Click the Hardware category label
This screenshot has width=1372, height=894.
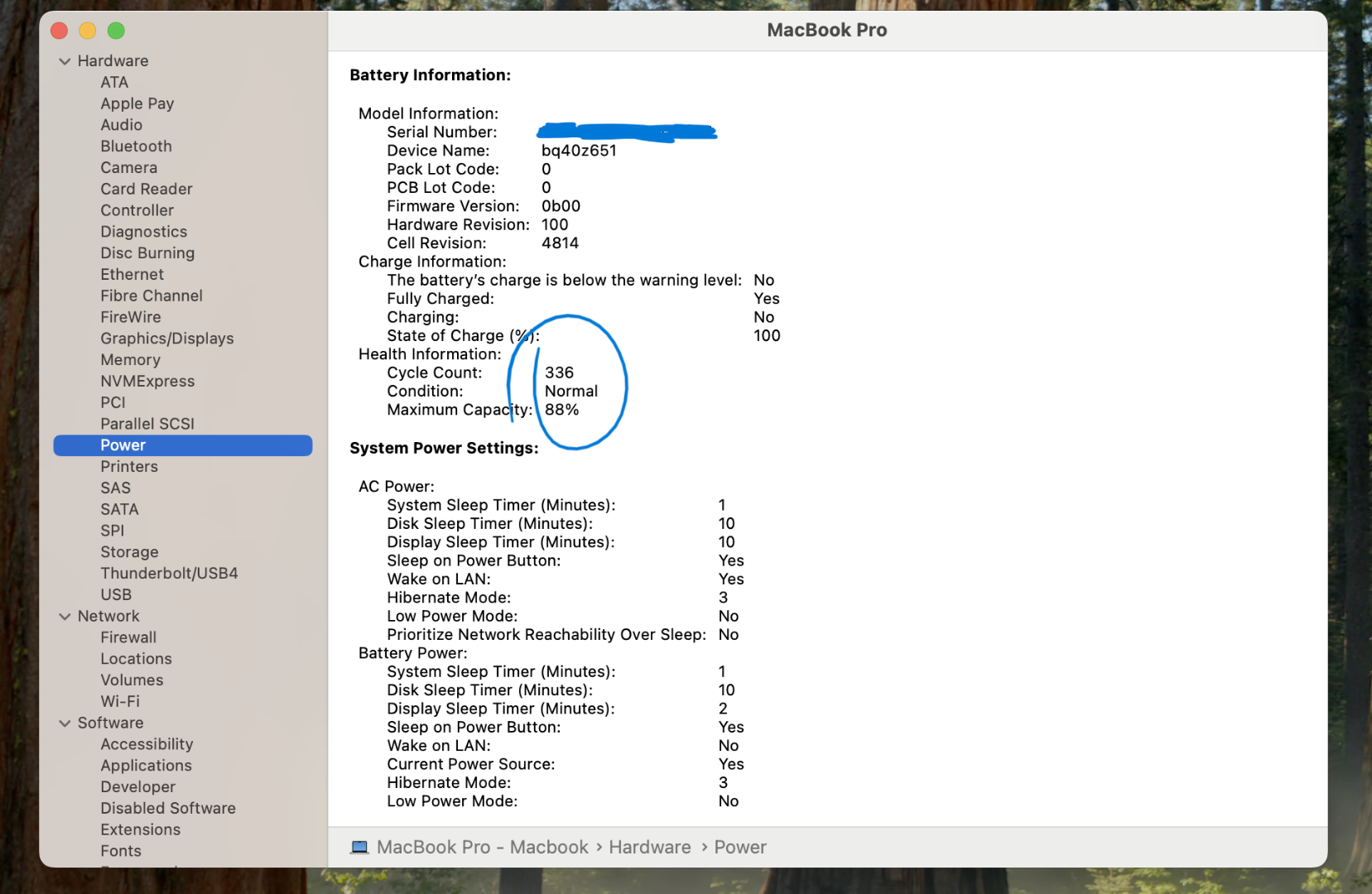tap(113, 61)
